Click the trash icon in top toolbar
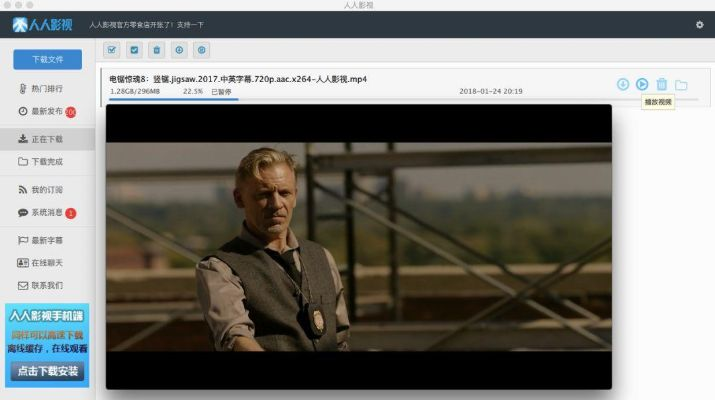The width and height of the screenshot is (715, 400). point(156,50)
